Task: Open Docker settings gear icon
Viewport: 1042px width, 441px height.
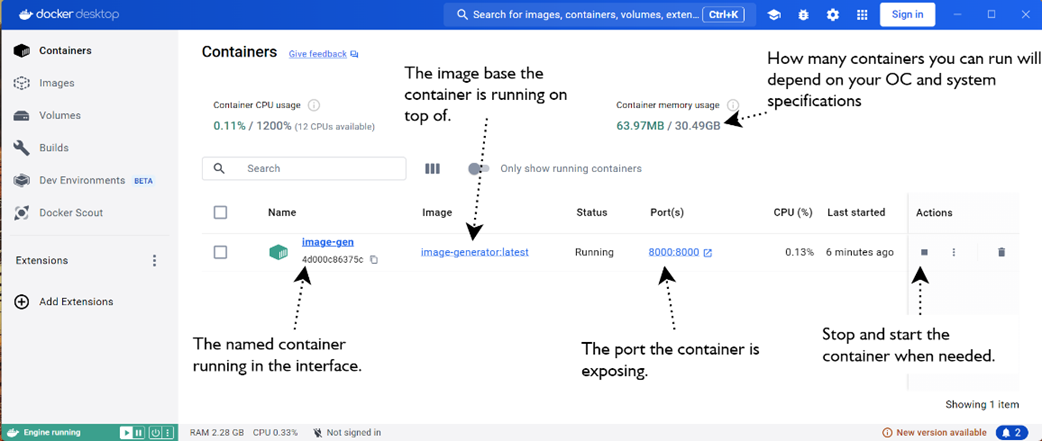Action: (x=833, y=15)
